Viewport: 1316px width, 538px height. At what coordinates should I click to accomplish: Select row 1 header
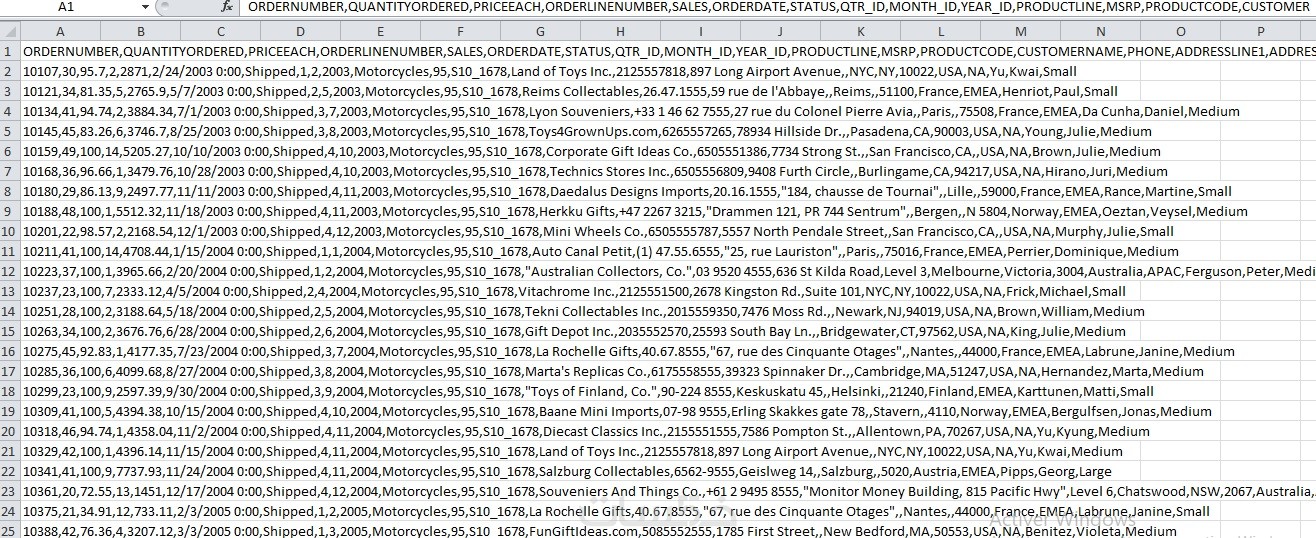tap(10, 51)
